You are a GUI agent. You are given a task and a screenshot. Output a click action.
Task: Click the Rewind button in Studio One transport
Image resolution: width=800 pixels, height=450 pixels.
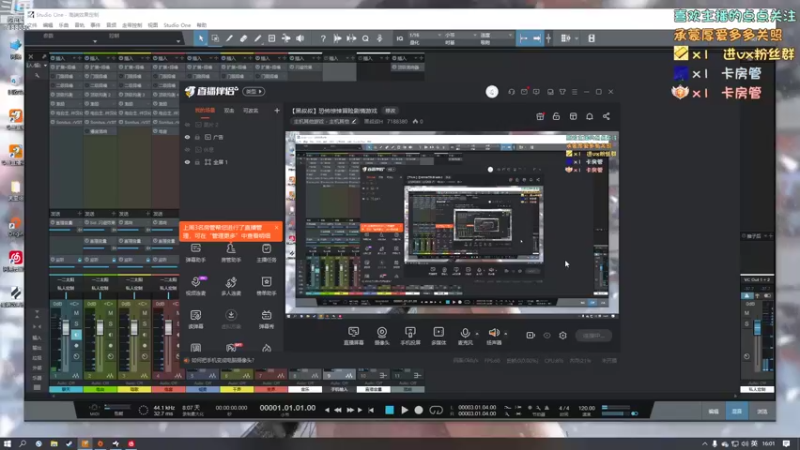tap(338, 410)
